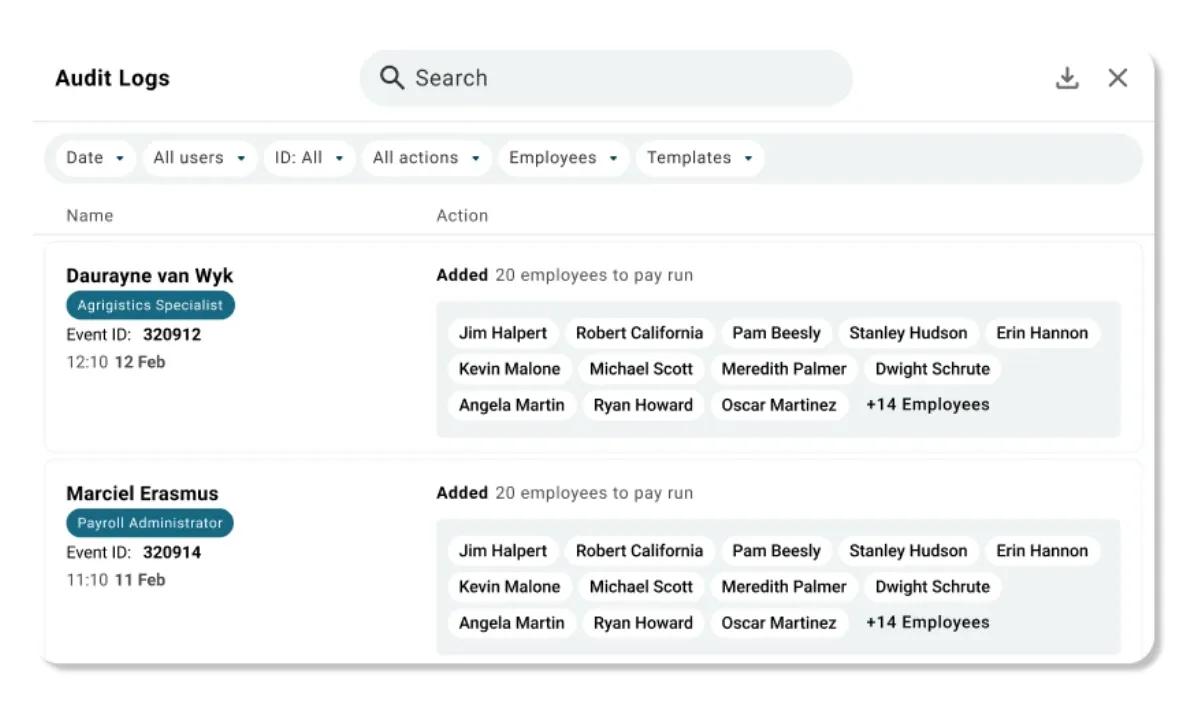The image size is (1200, 720).
Task: Select Marciel Erasmus's name
Action: coord(141,493)
